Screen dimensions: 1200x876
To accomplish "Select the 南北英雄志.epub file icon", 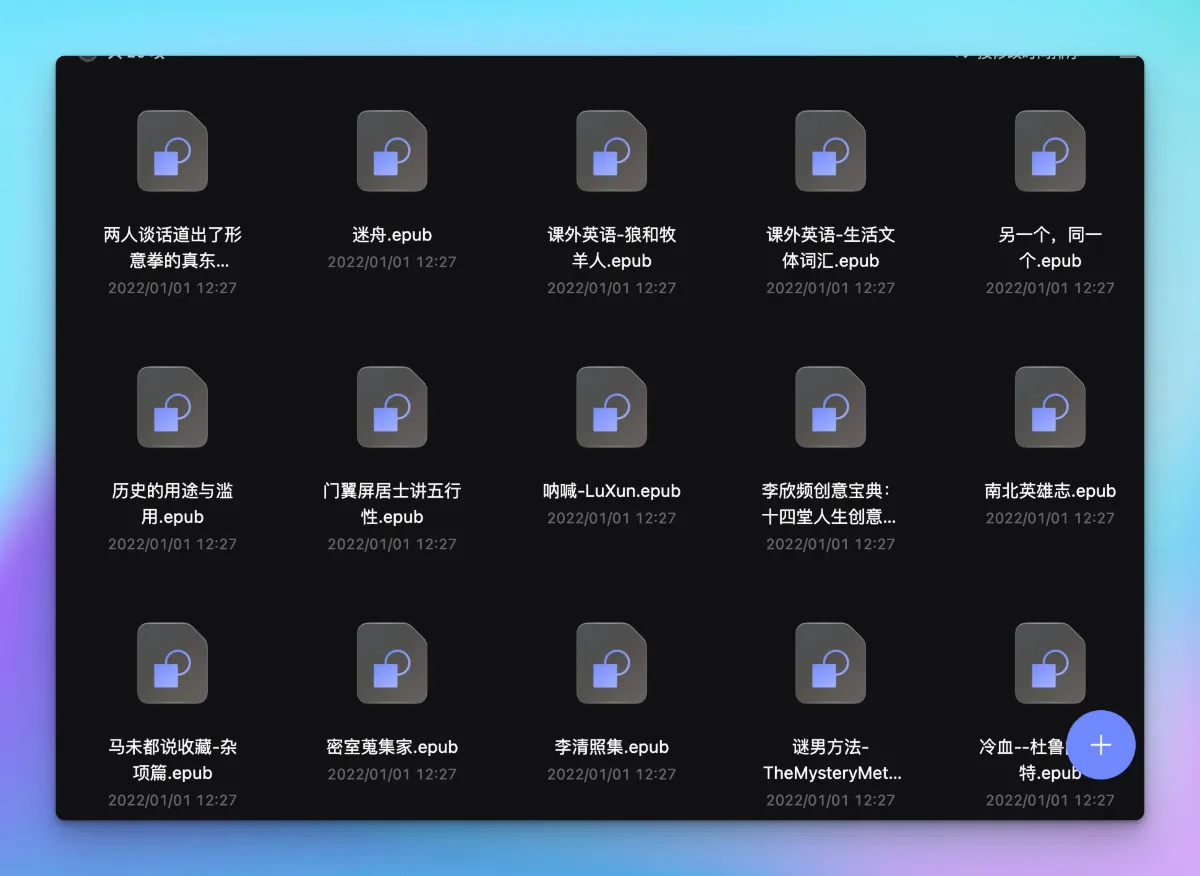I will click(x=1049, y=407).
